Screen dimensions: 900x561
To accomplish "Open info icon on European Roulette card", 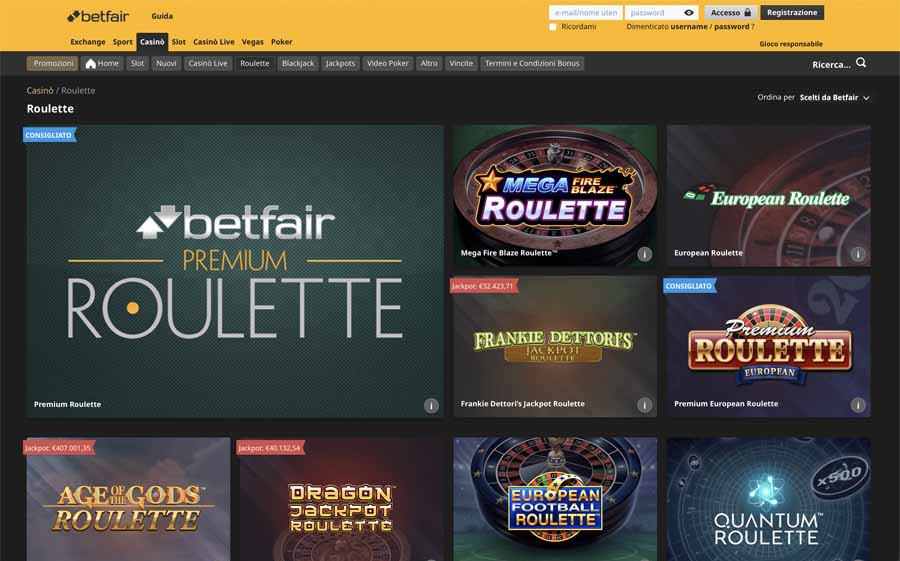I will [x=858, y=254].
